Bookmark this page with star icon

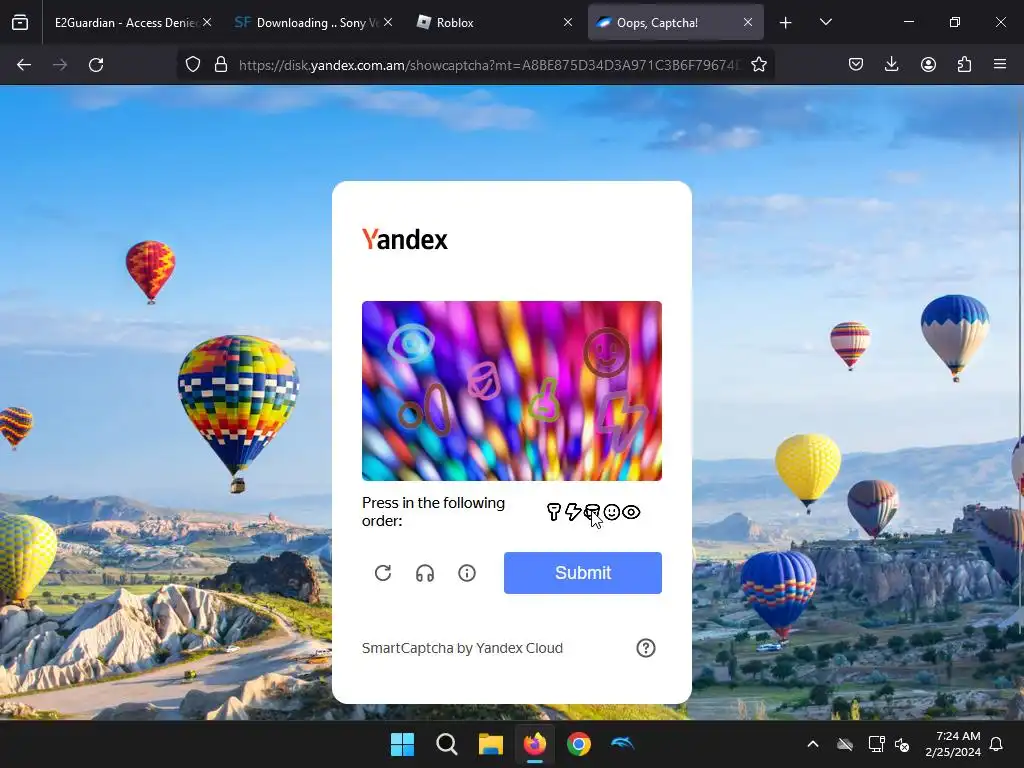pyautogui.click(x=758, y=65)
